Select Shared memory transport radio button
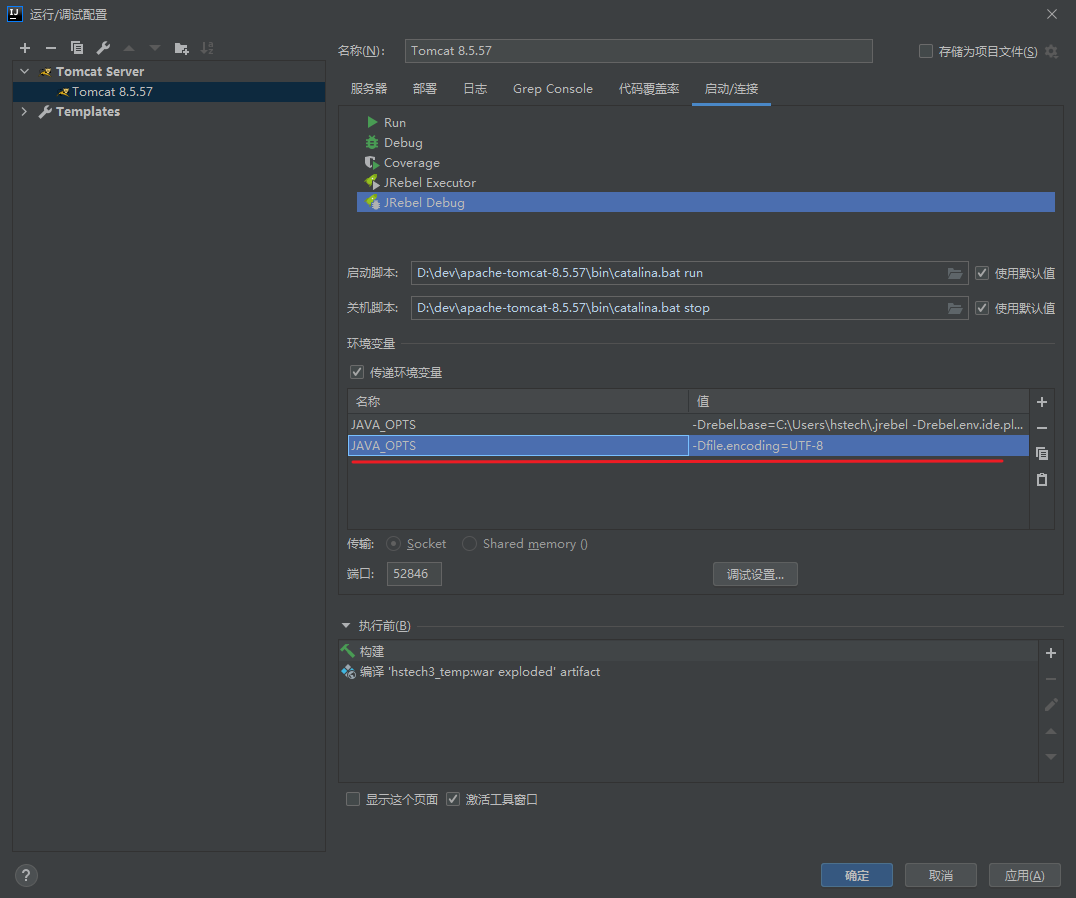Viewport: 1076px width, 898px height. coord(469,544)
